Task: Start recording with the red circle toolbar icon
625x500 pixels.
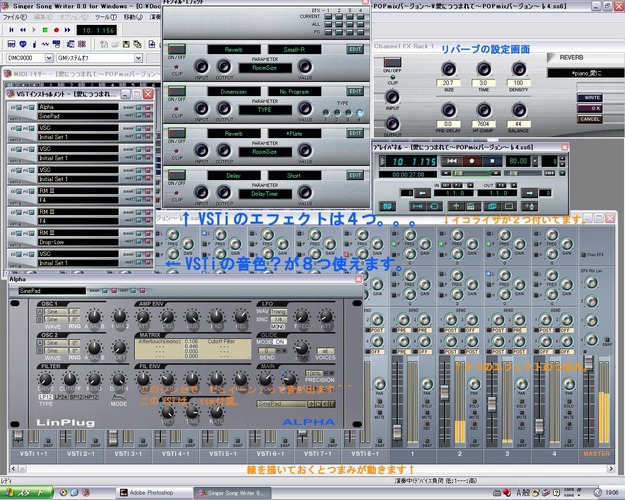Action: pos(56,30)
